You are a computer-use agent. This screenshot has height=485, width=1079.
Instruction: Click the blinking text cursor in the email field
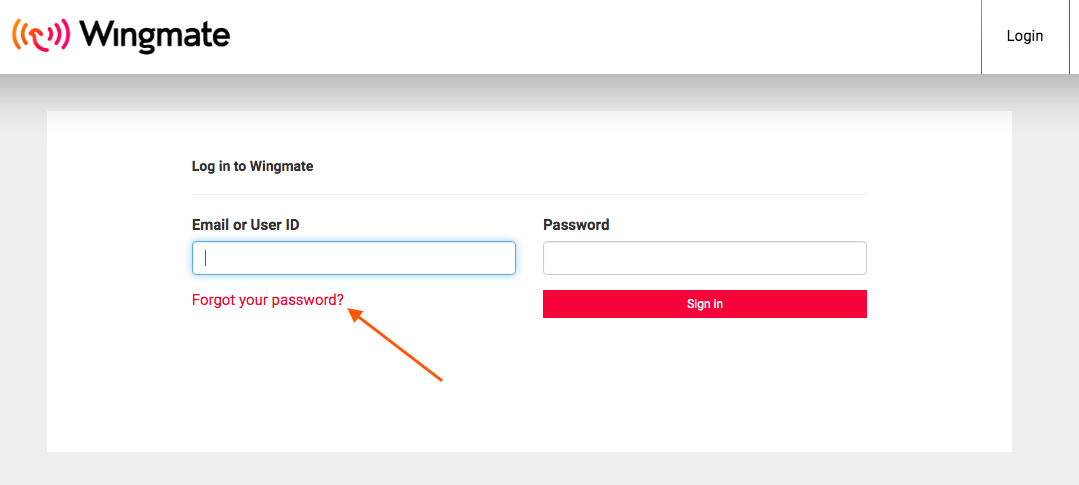206,258
